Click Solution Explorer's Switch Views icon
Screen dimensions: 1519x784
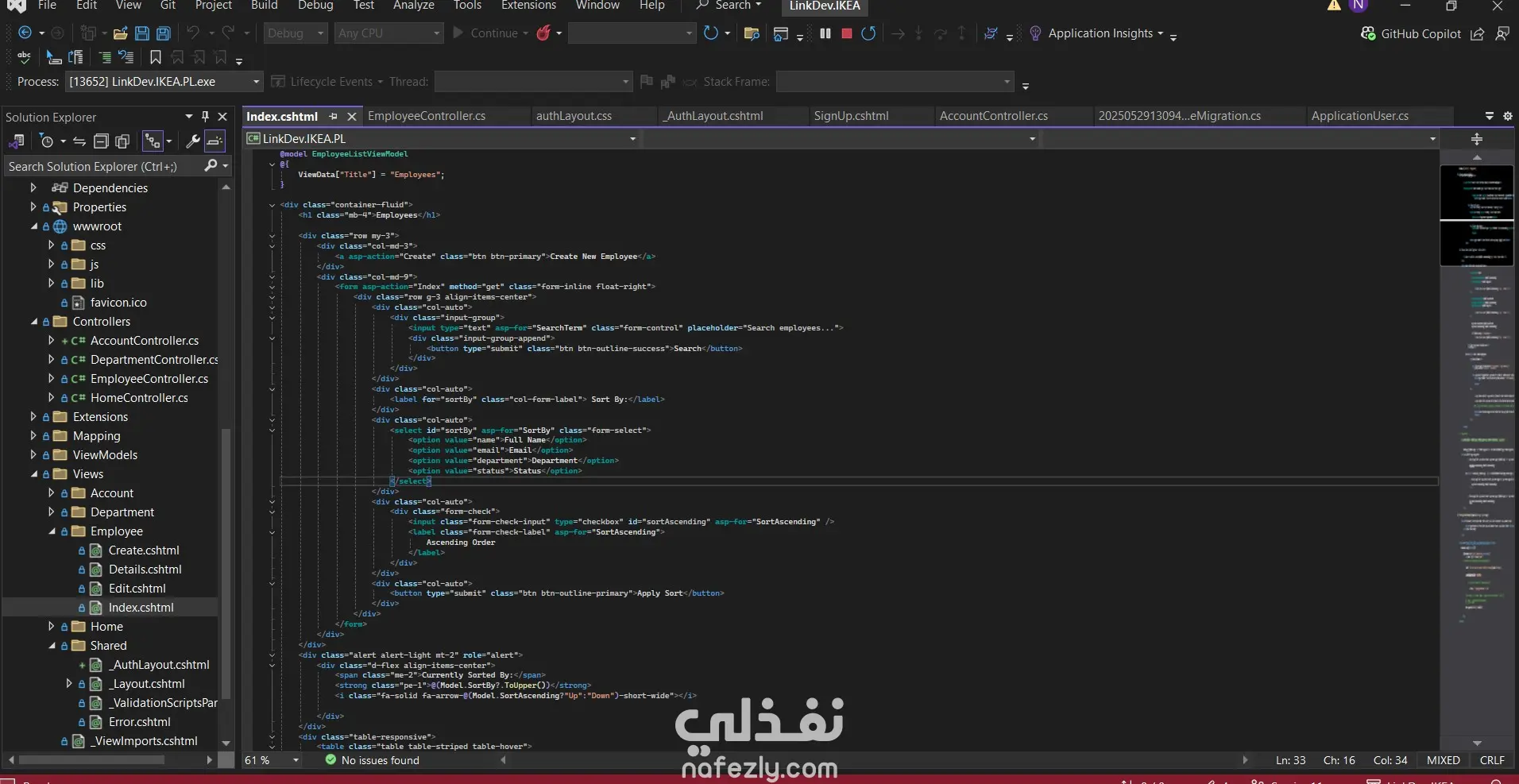pos(16,141)
